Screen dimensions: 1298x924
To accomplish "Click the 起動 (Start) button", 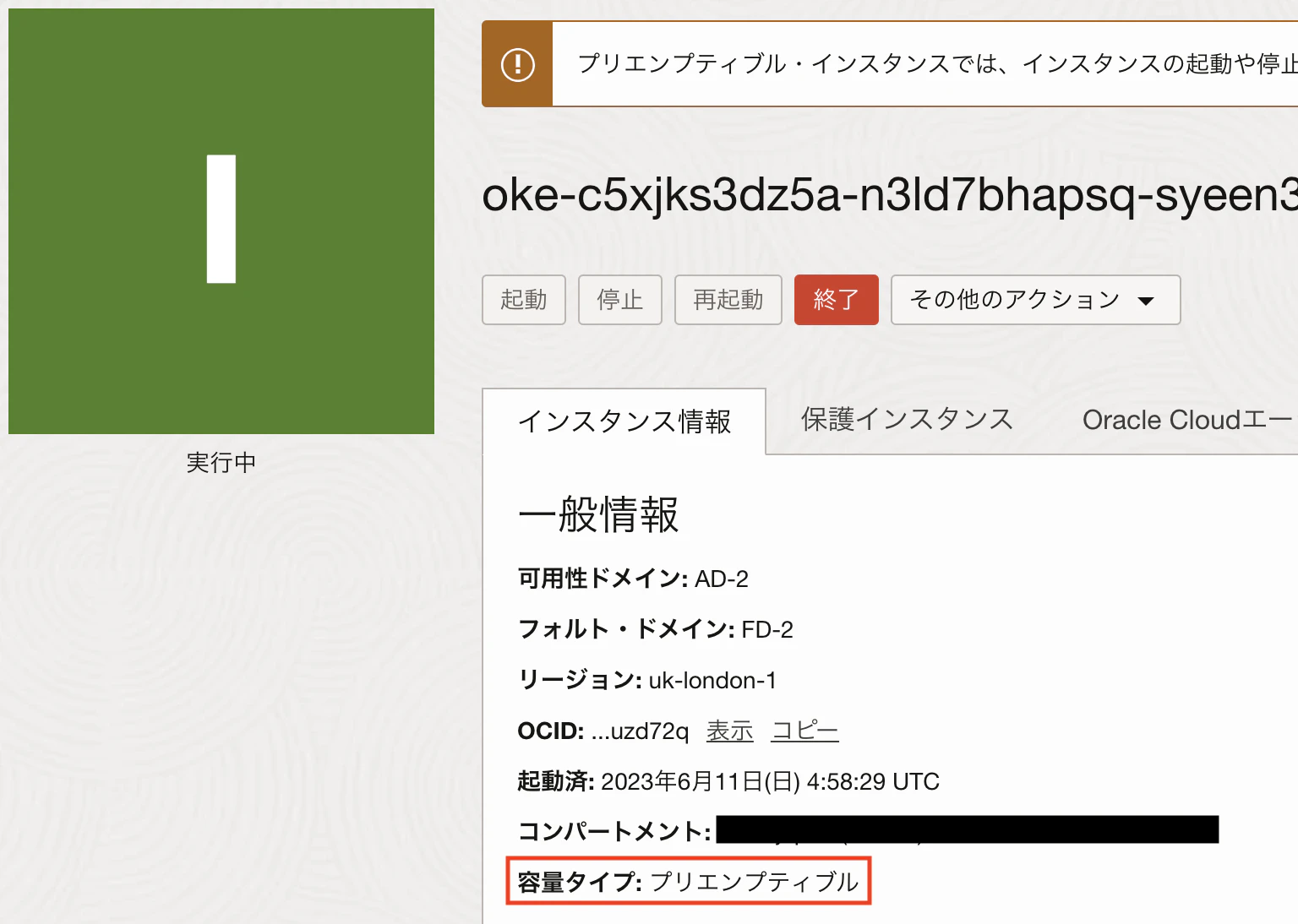I will [x=524, y=300].
